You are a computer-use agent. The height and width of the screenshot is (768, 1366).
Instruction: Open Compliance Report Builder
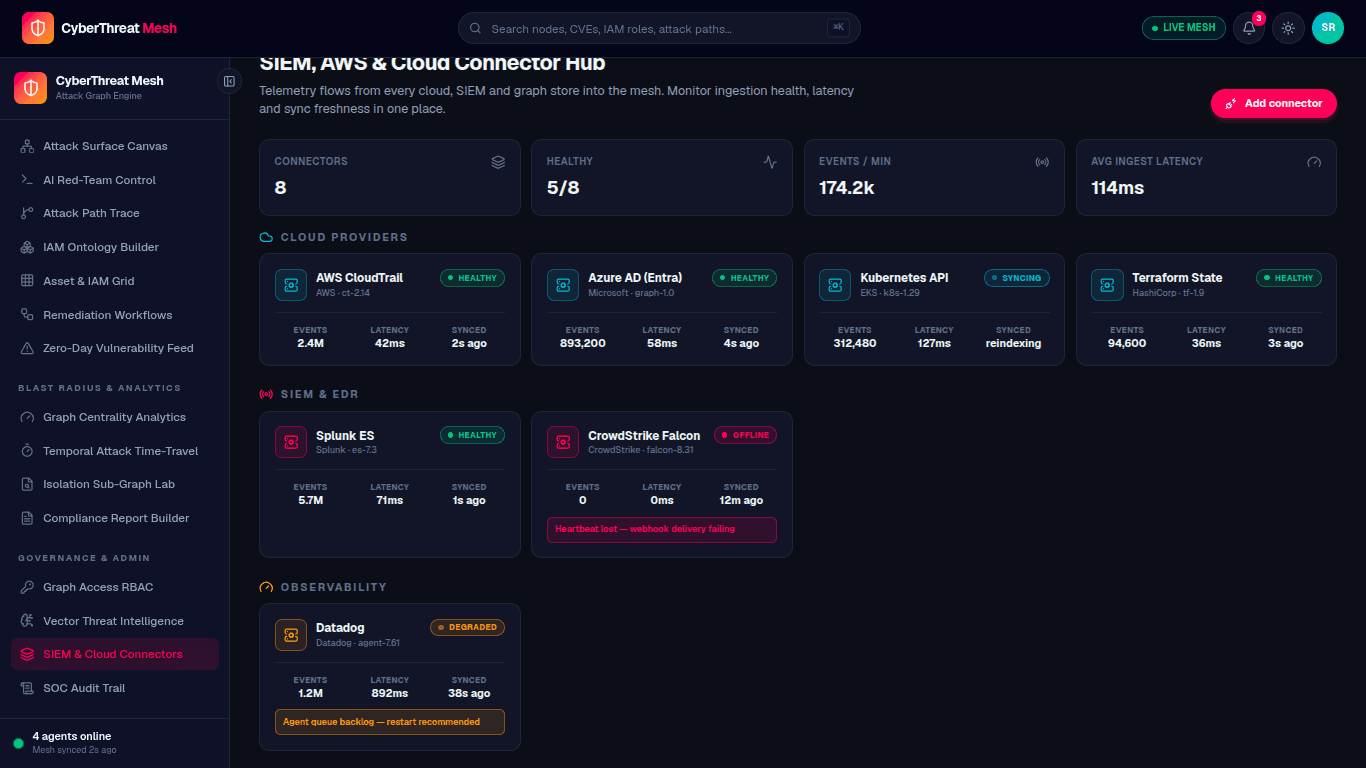tap(115, 518)
